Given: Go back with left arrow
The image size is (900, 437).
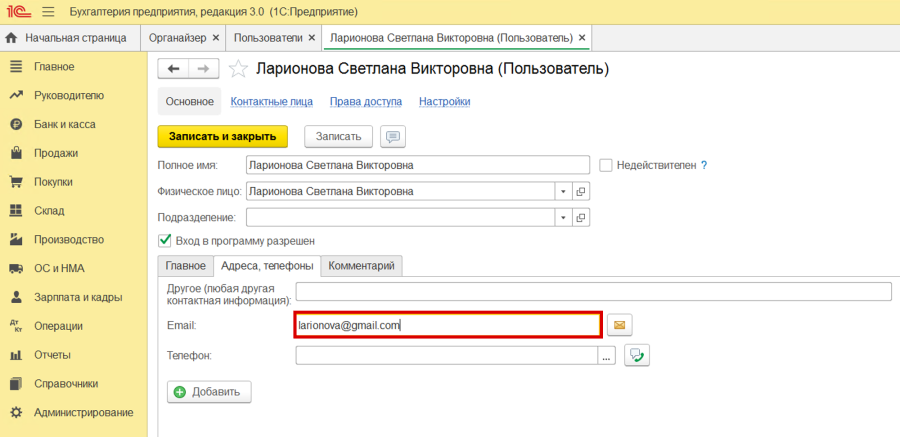Looking at the screenshot, I should click(174, 69).
